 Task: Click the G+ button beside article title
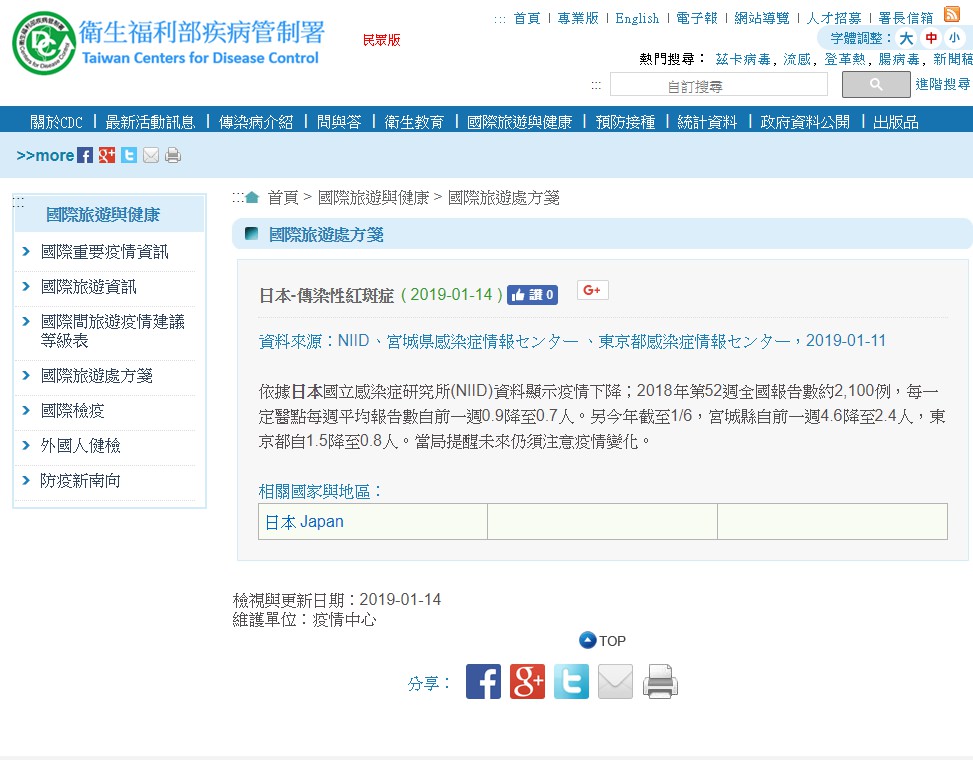coord(593,290)
